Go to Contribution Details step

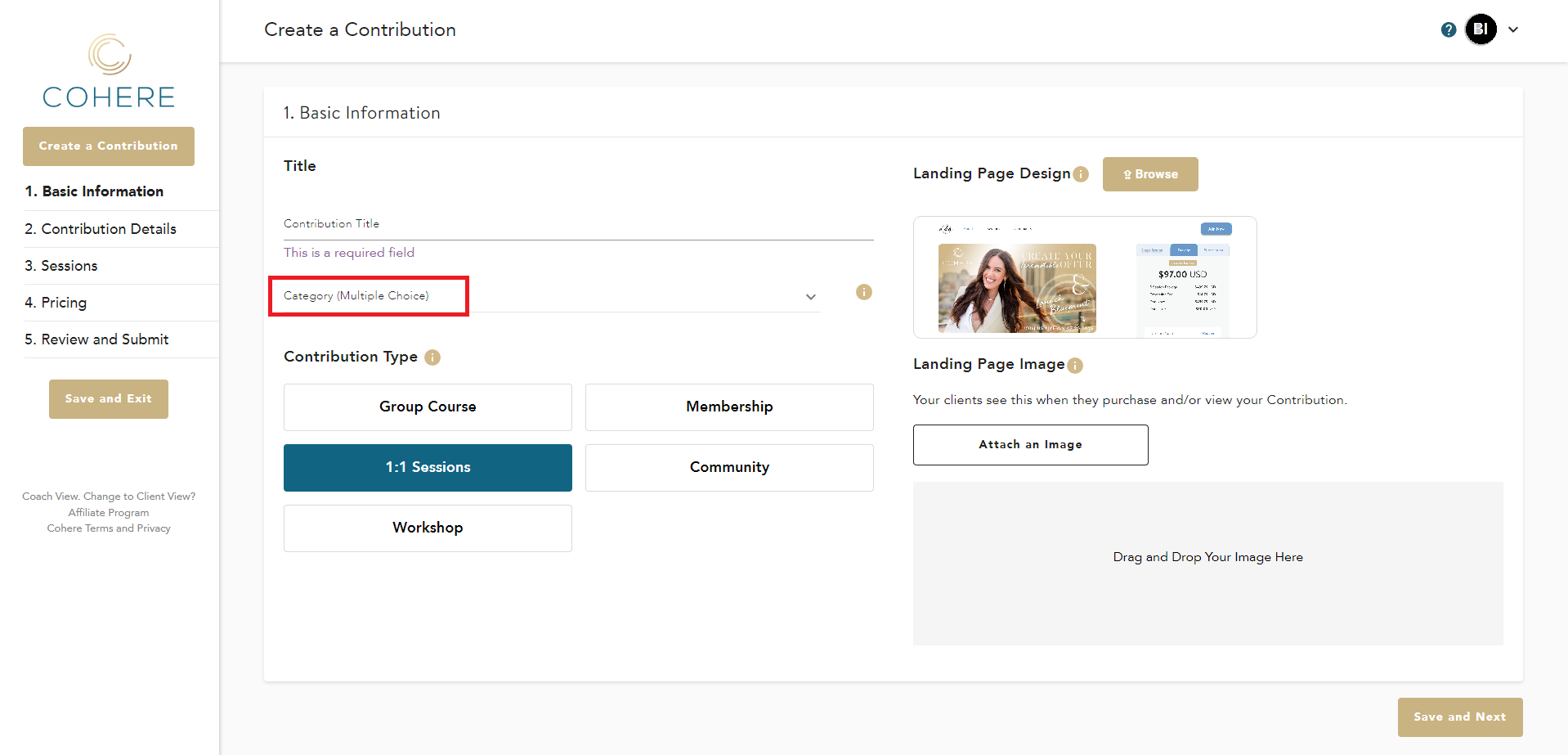click(101, 229)
